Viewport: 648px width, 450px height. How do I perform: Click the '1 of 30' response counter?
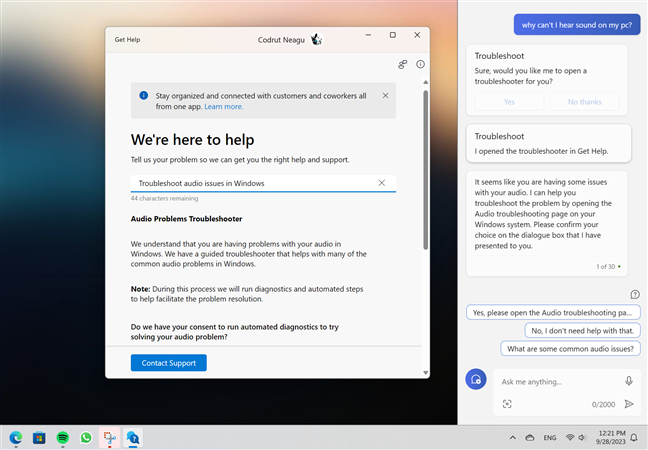click(605, 267)
